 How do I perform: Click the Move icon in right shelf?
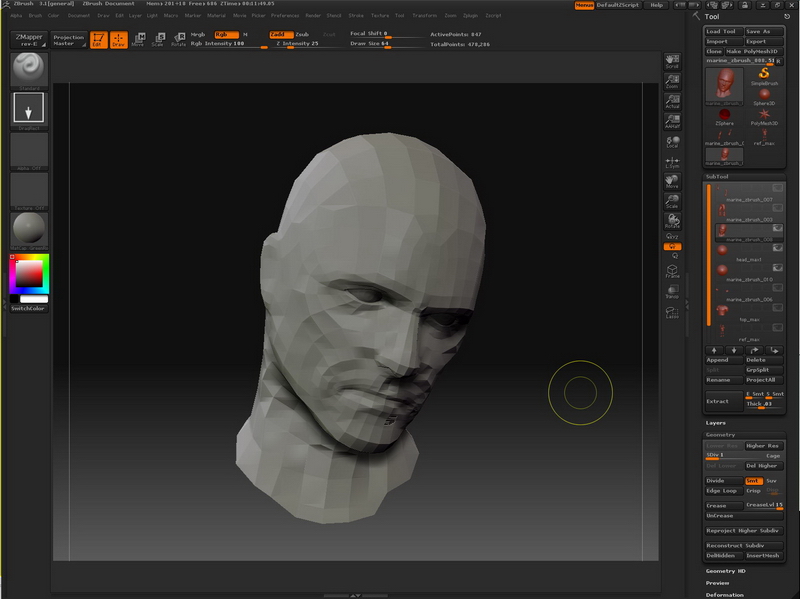pos(672,182)
